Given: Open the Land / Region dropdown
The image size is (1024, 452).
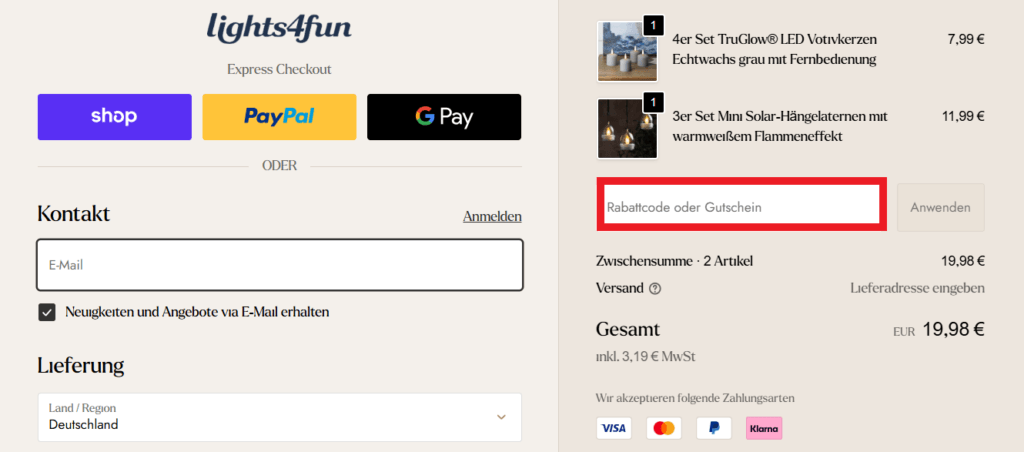Looking at the screenshot, I should [x=279, y=417].
